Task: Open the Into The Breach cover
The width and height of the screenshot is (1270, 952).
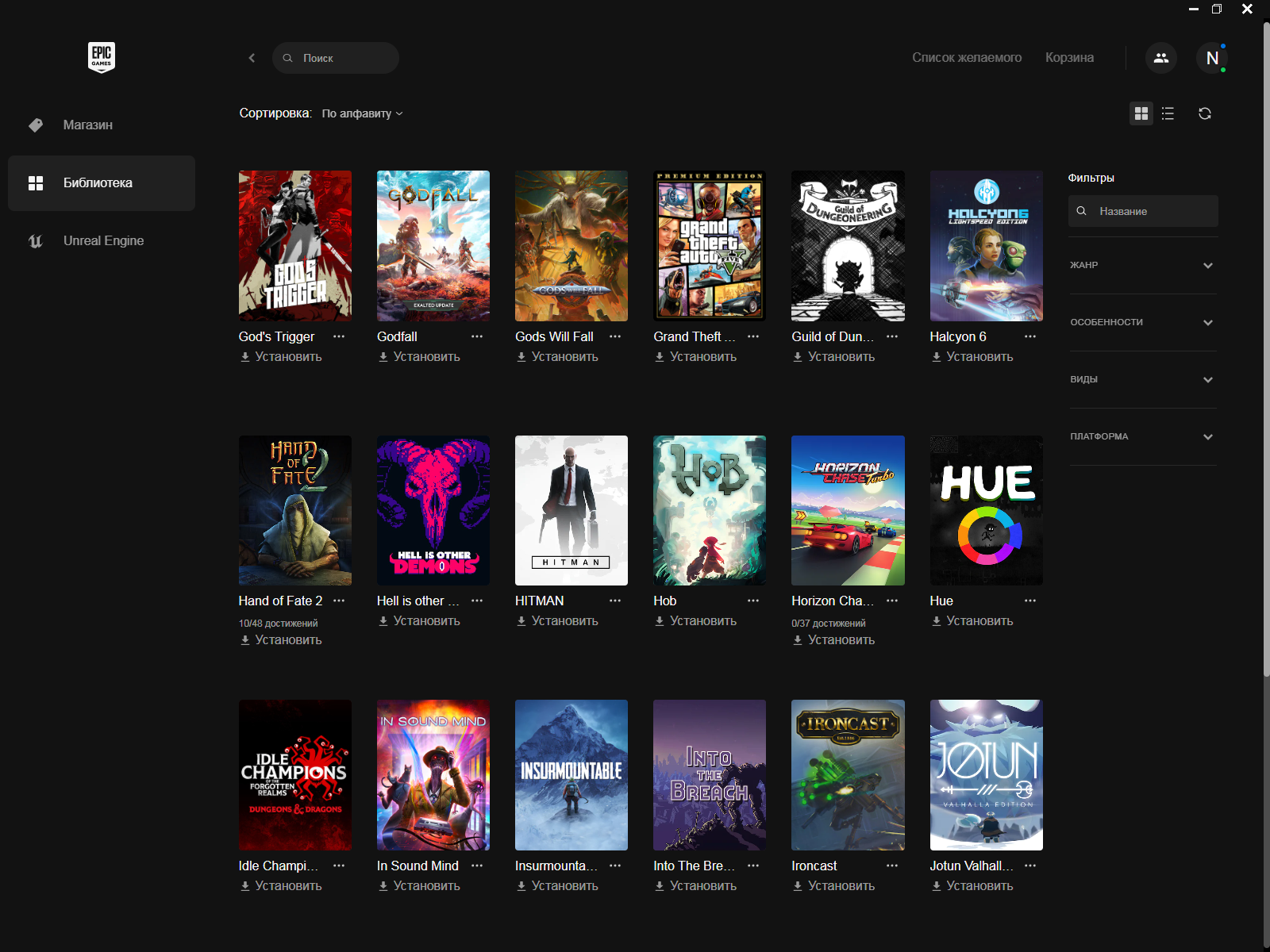Action: (x=710, y=775)
